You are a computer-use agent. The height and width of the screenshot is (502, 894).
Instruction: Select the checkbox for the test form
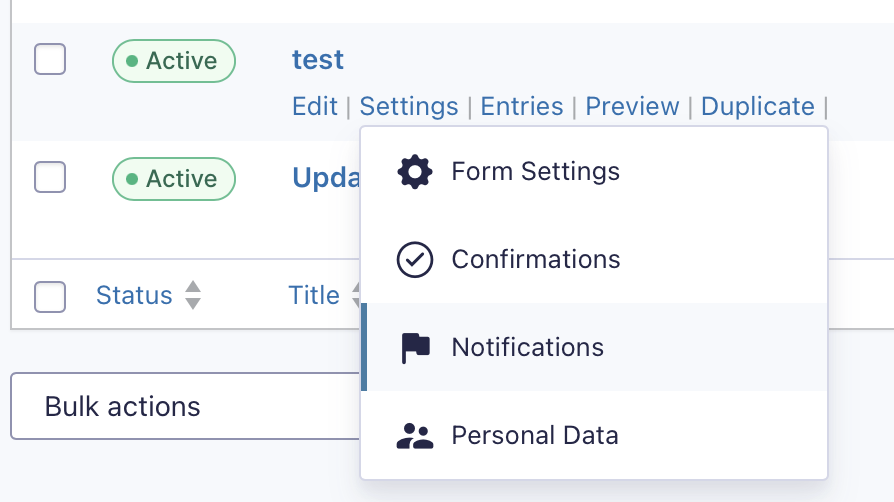pos(50,59)
